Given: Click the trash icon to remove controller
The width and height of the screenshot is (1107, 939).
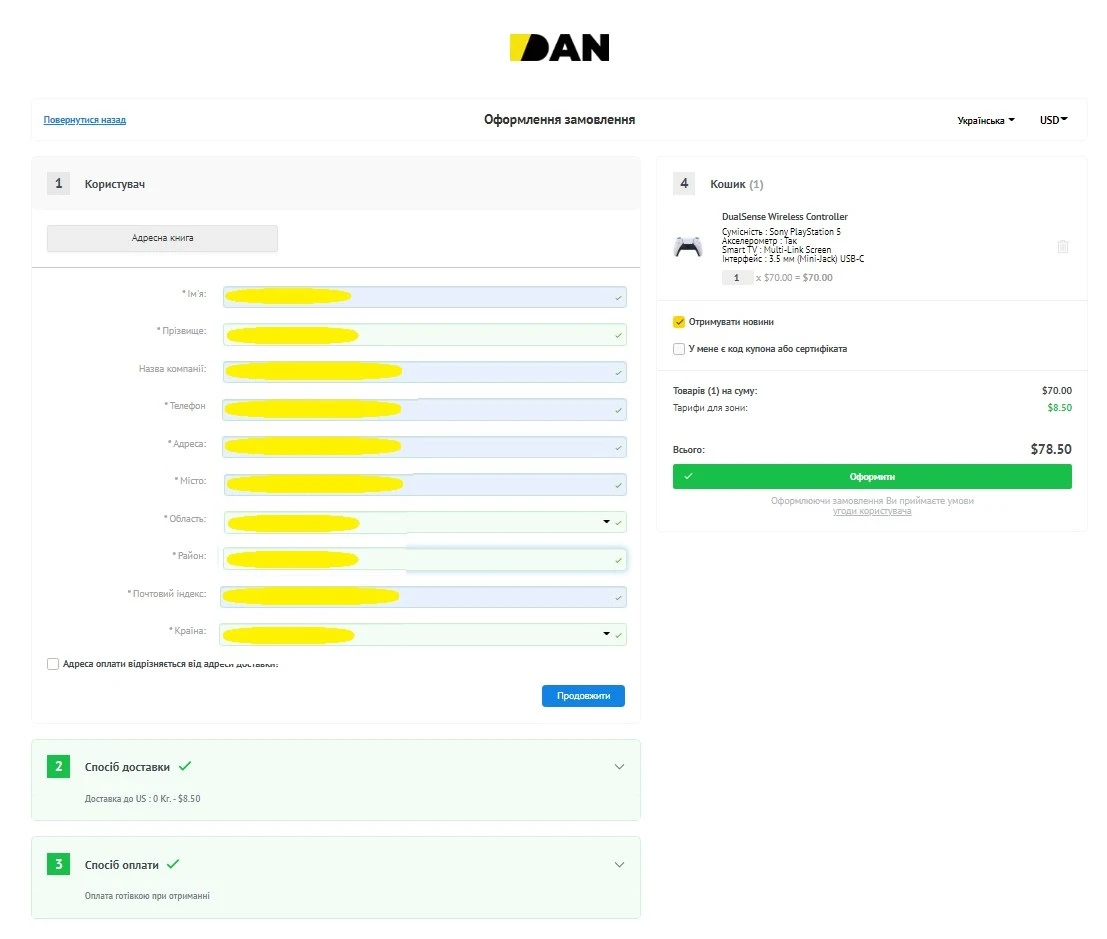Looking at the screenshot, I should click(x=1062, y=247).
